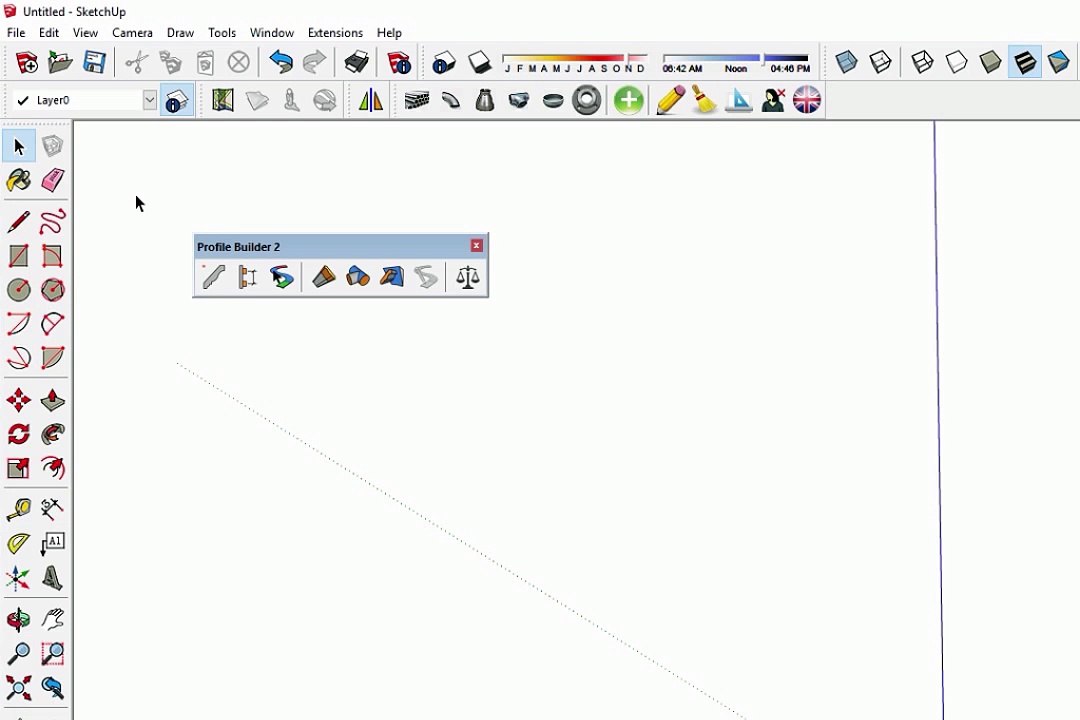Open the Extensions menu
The image size is (1080, 720).
(x=335, y=32)
